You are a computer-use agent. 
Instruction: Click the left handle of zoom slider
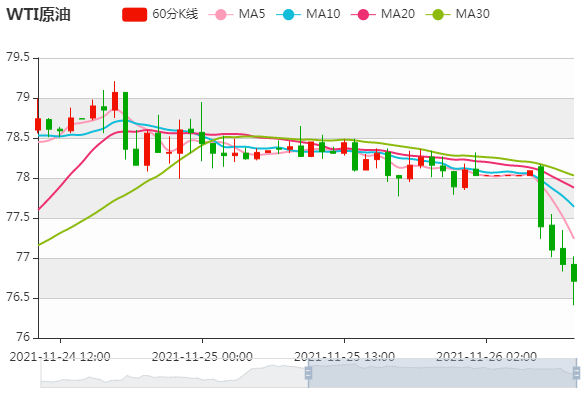[308, 373]
